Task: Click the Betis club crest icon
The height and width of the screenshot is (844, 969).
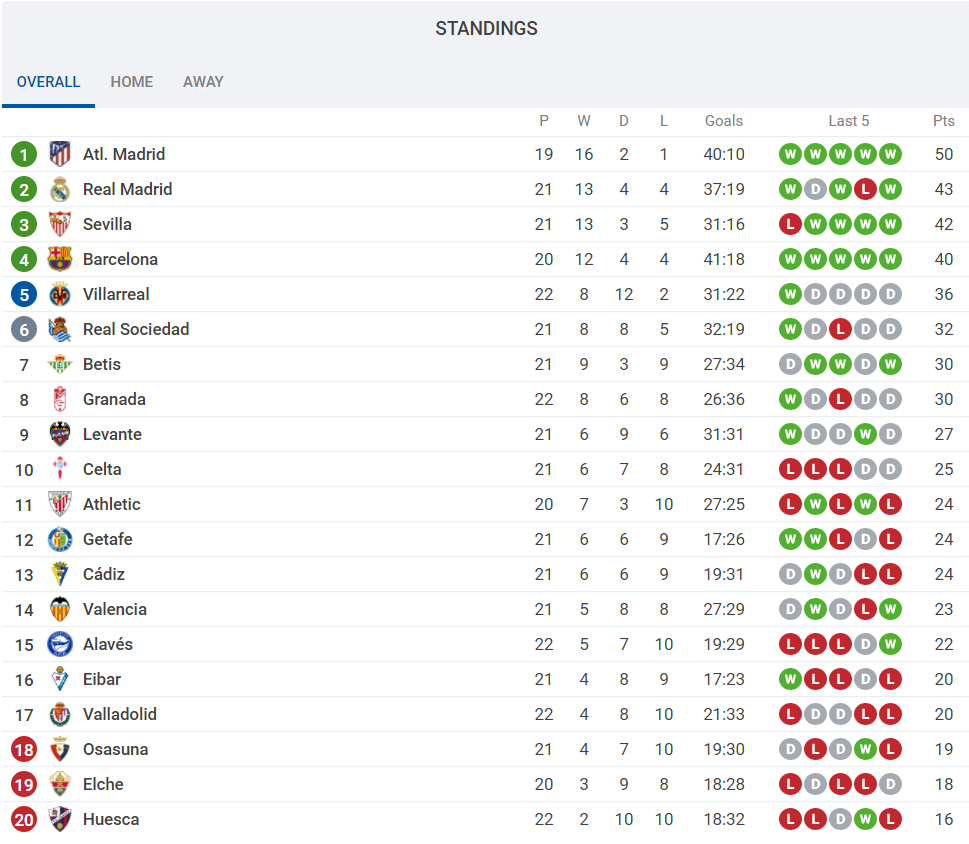Action: pyautogui.click(x=60, y=364)
